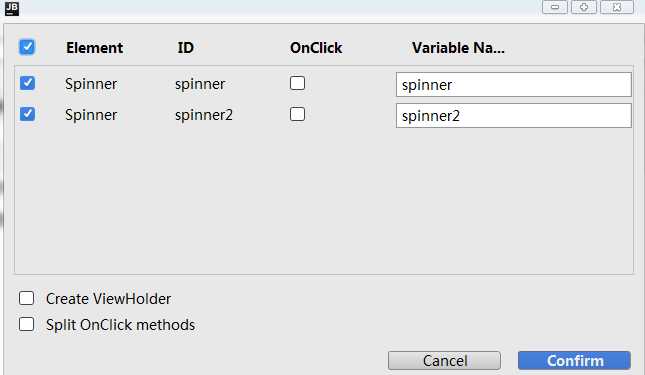645x375 pixels.
Task: Click the OnClick column header
Action: pyautogui.click(x=316, y=48)
